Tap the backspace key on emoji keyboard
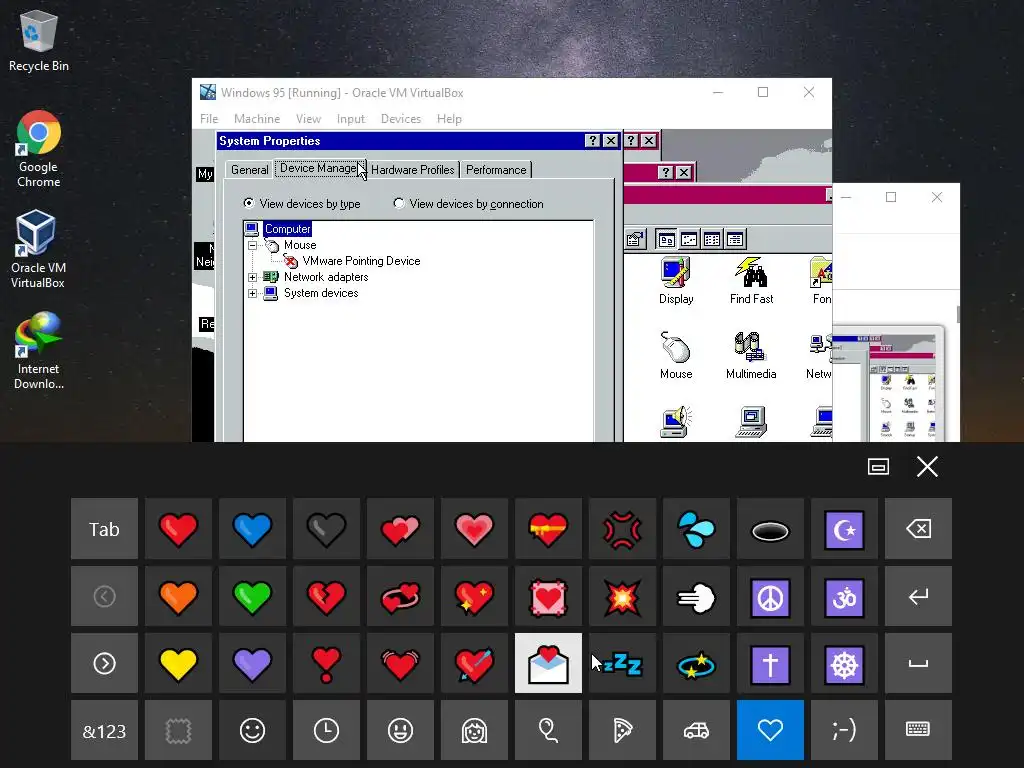 (918, 529)
